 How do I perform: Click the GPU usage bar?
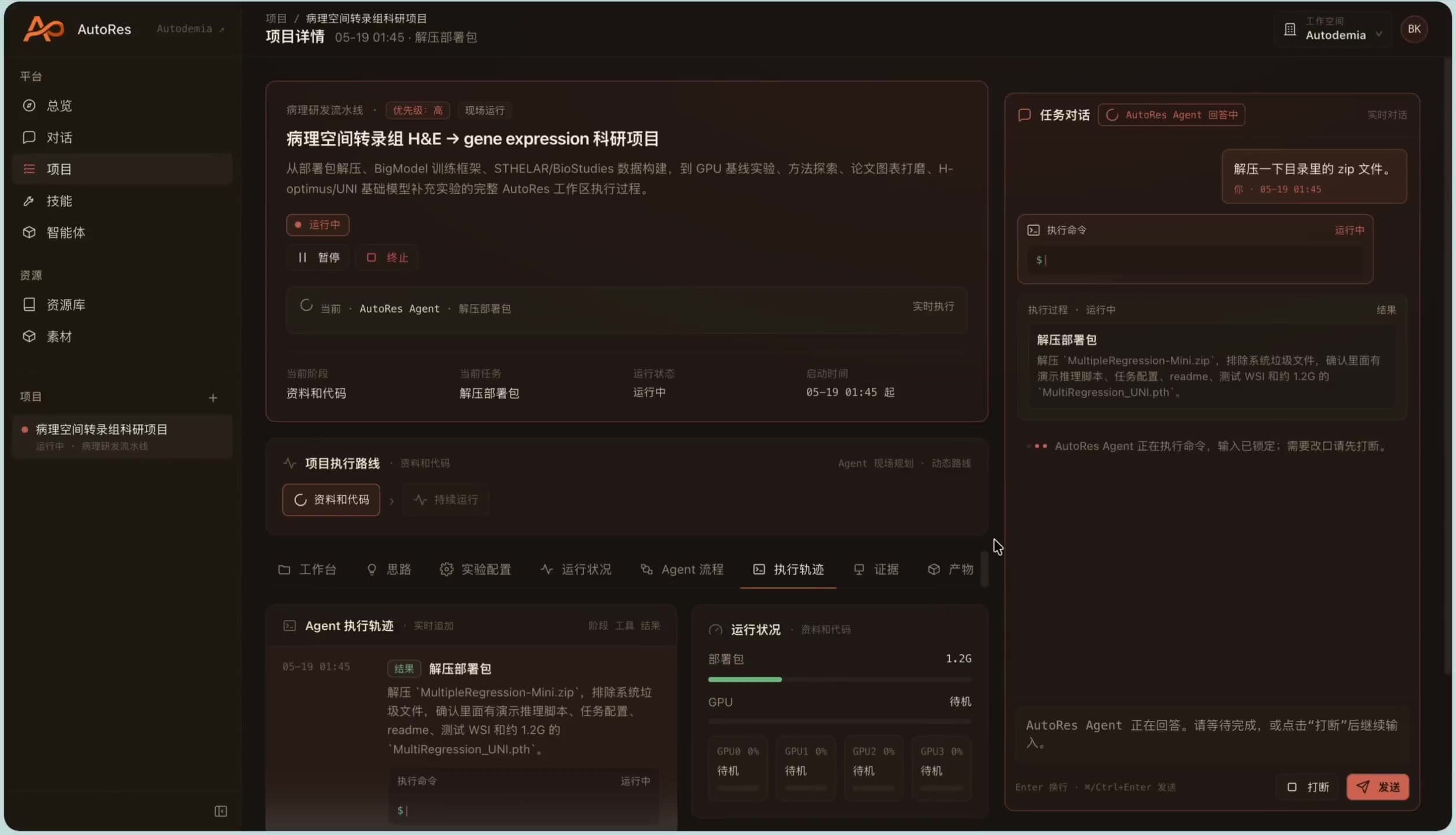click(x=839, y=721)
